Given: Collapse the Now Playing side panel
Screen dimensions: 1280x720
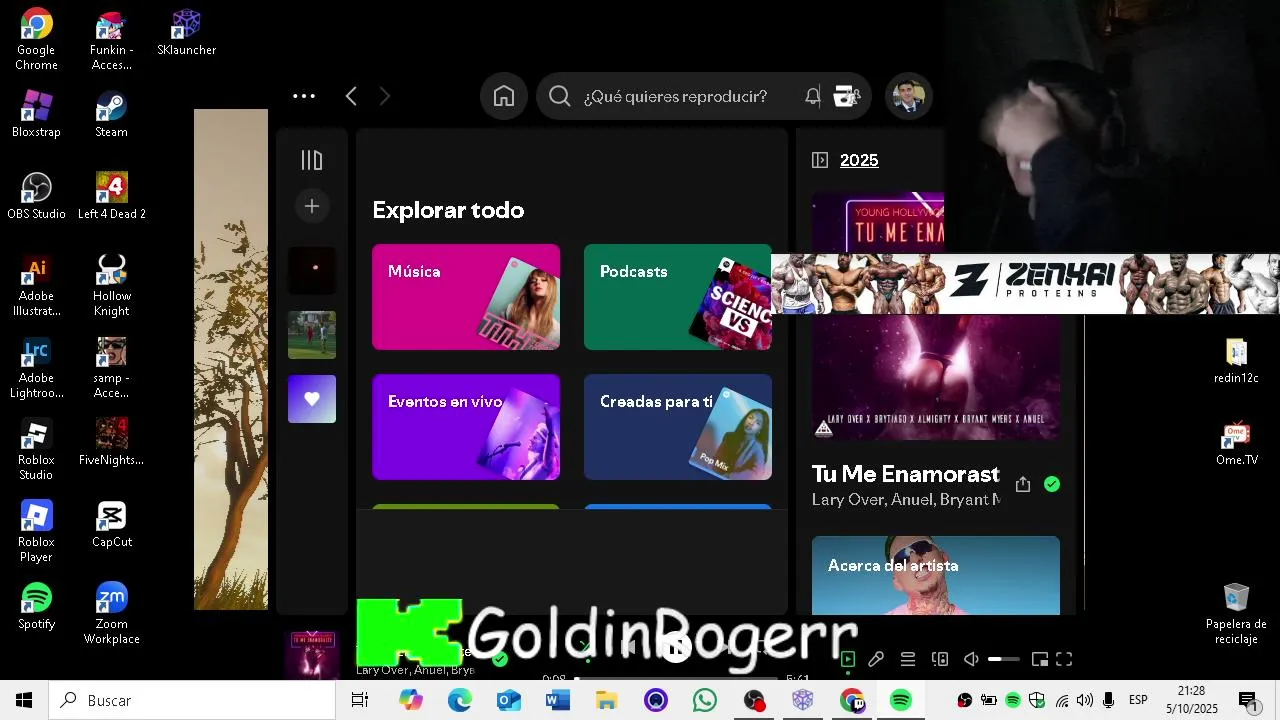Looking at the screenshot, I should tap(820, 160).
